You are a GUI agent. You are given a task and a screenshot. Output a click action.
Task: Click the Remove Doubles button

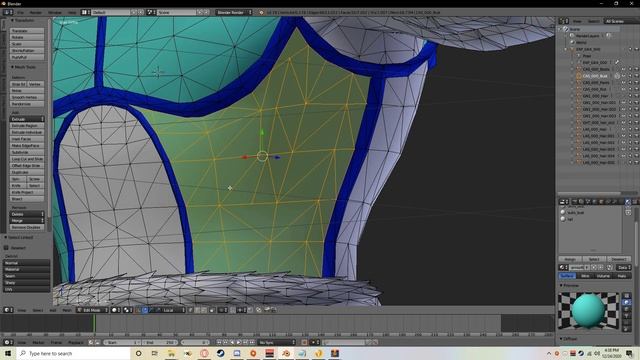click(x=27, y=227)
